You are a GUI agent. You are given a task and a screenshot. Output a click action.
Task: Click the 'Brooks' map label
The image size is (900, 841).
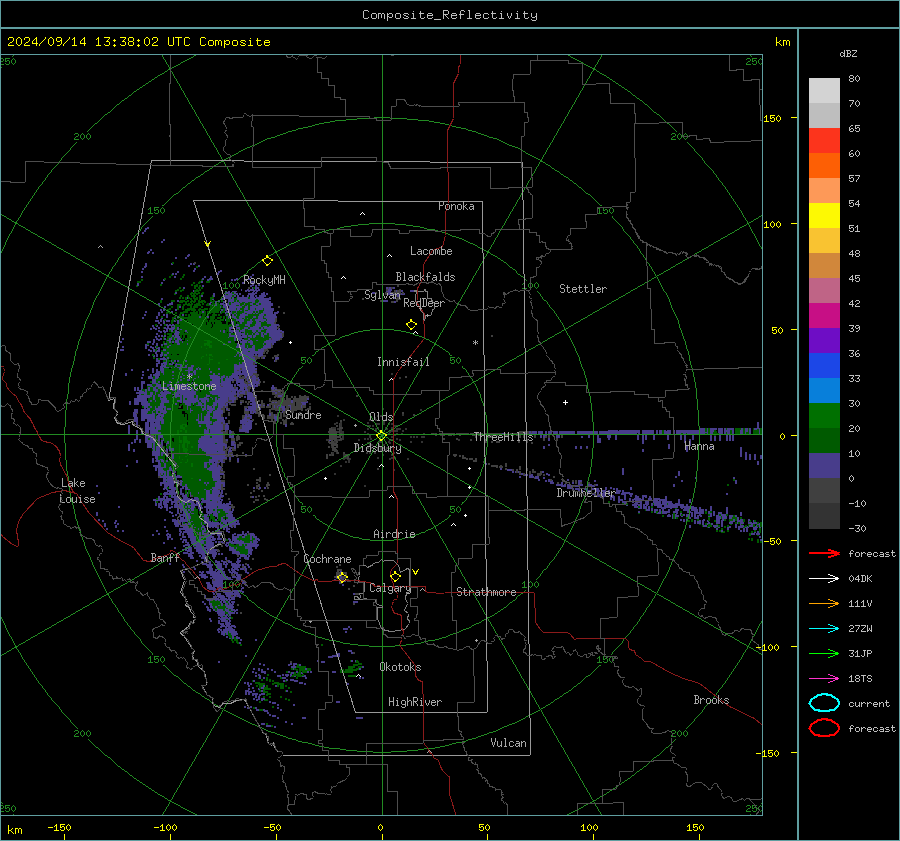(711, 700)
